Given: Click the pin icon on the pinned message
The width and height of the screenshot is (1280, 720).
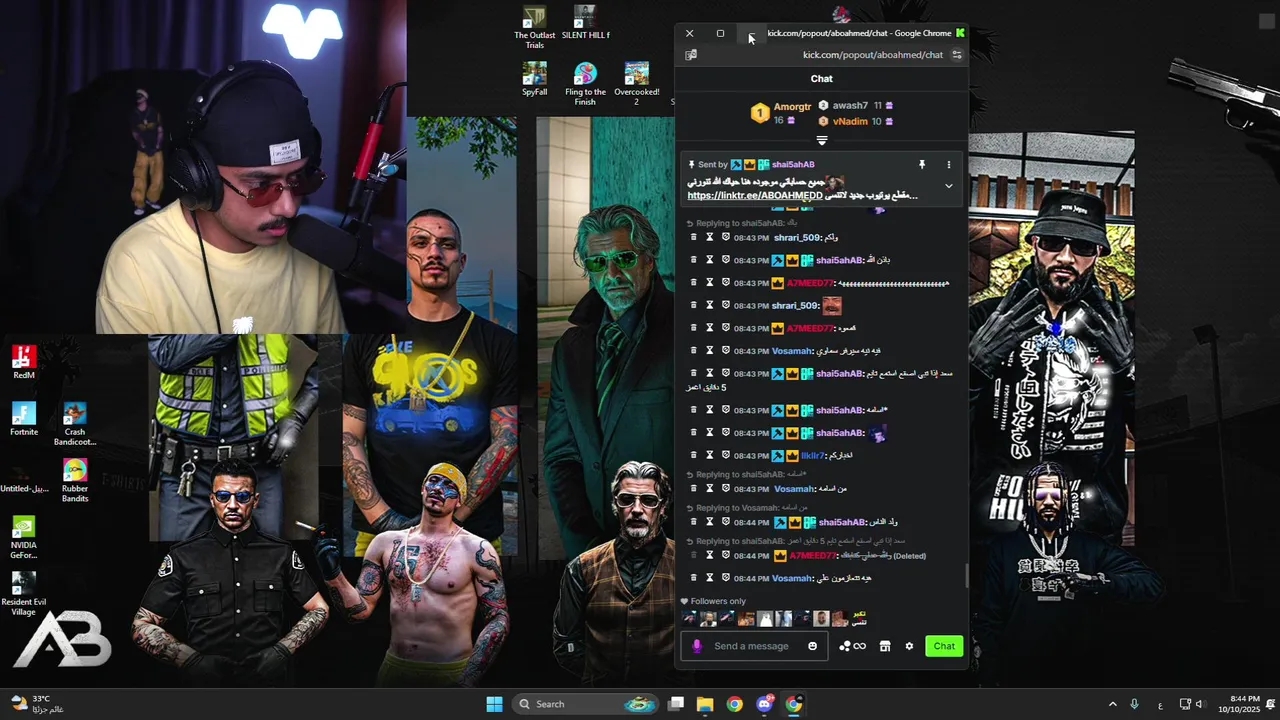Looking at the screenshot, I should (922, 164).
